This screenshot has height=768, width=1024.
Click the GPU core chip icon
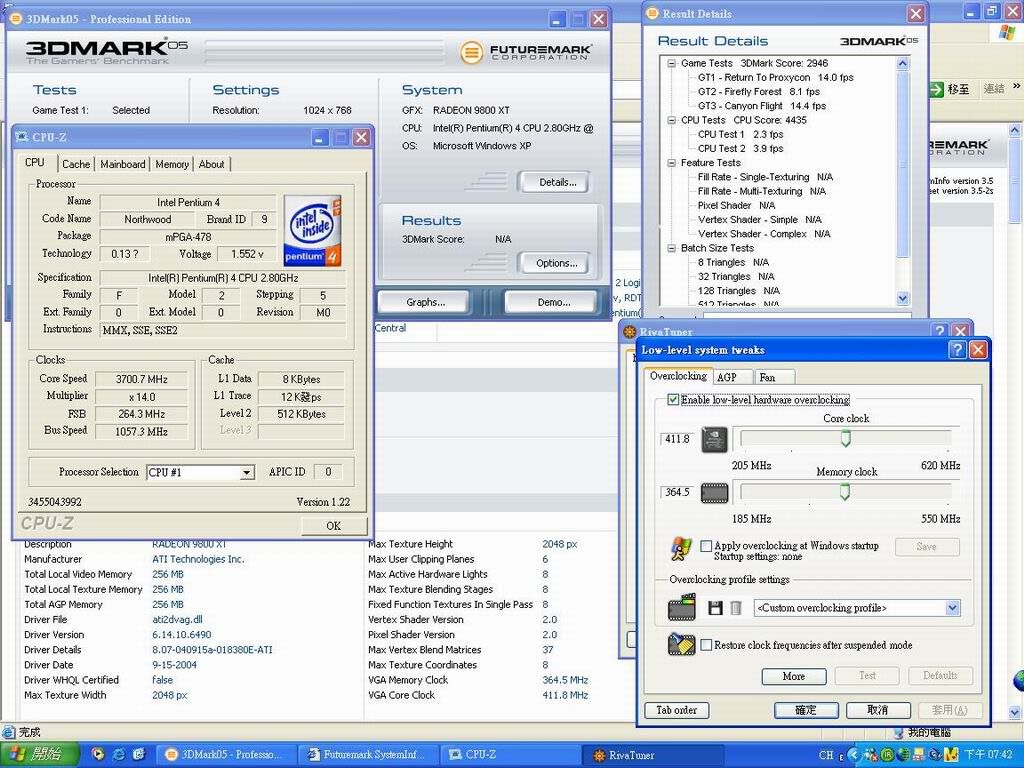[x=714, y=439]
